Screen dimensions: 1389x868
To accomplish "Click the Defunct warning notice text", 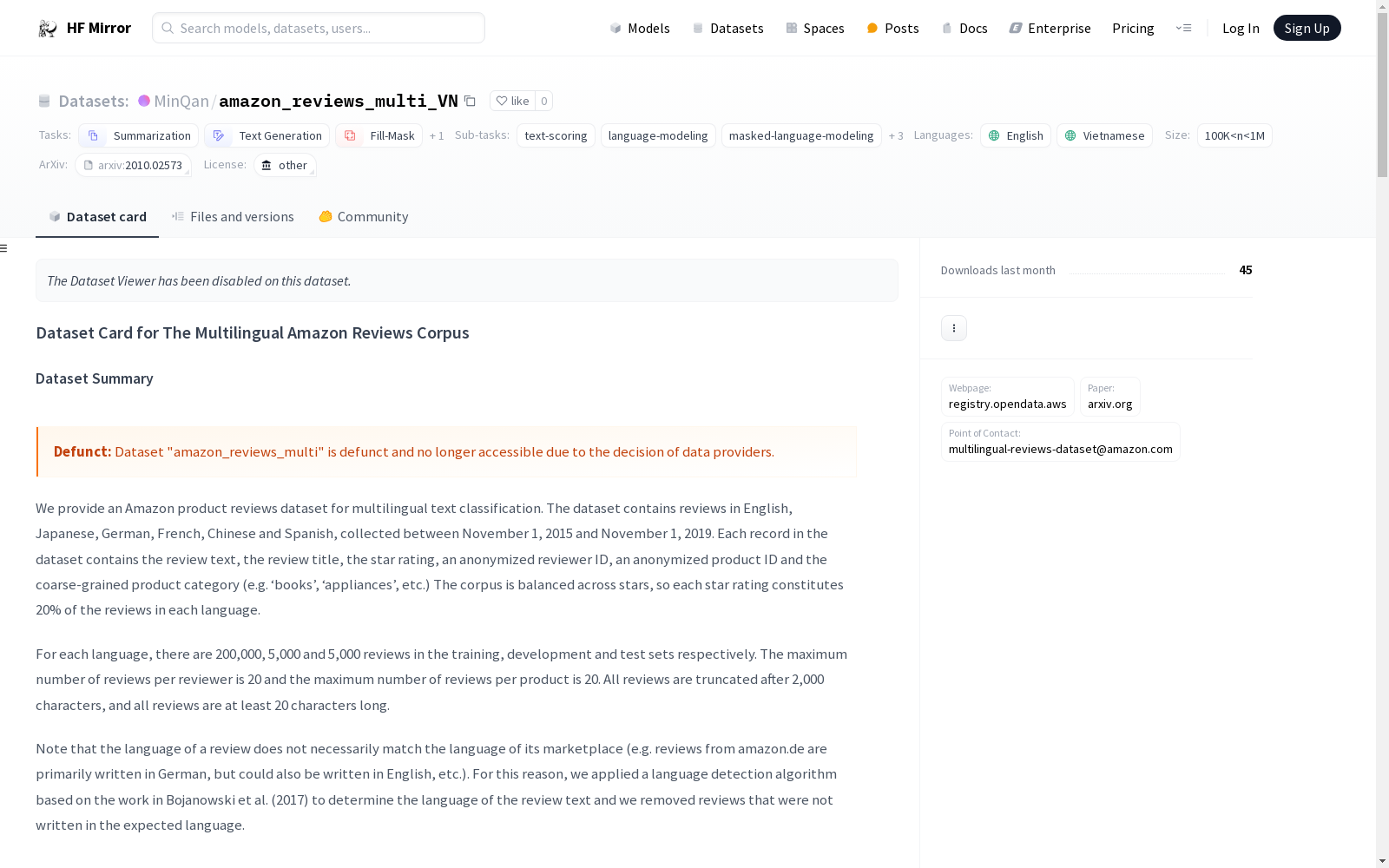I will tap(414, 451).
